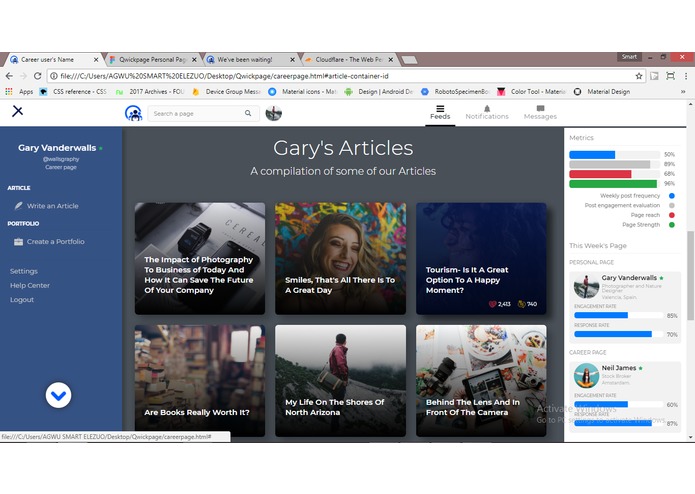
Task: Open Behind The Lens article card
Action: (481, 381)
